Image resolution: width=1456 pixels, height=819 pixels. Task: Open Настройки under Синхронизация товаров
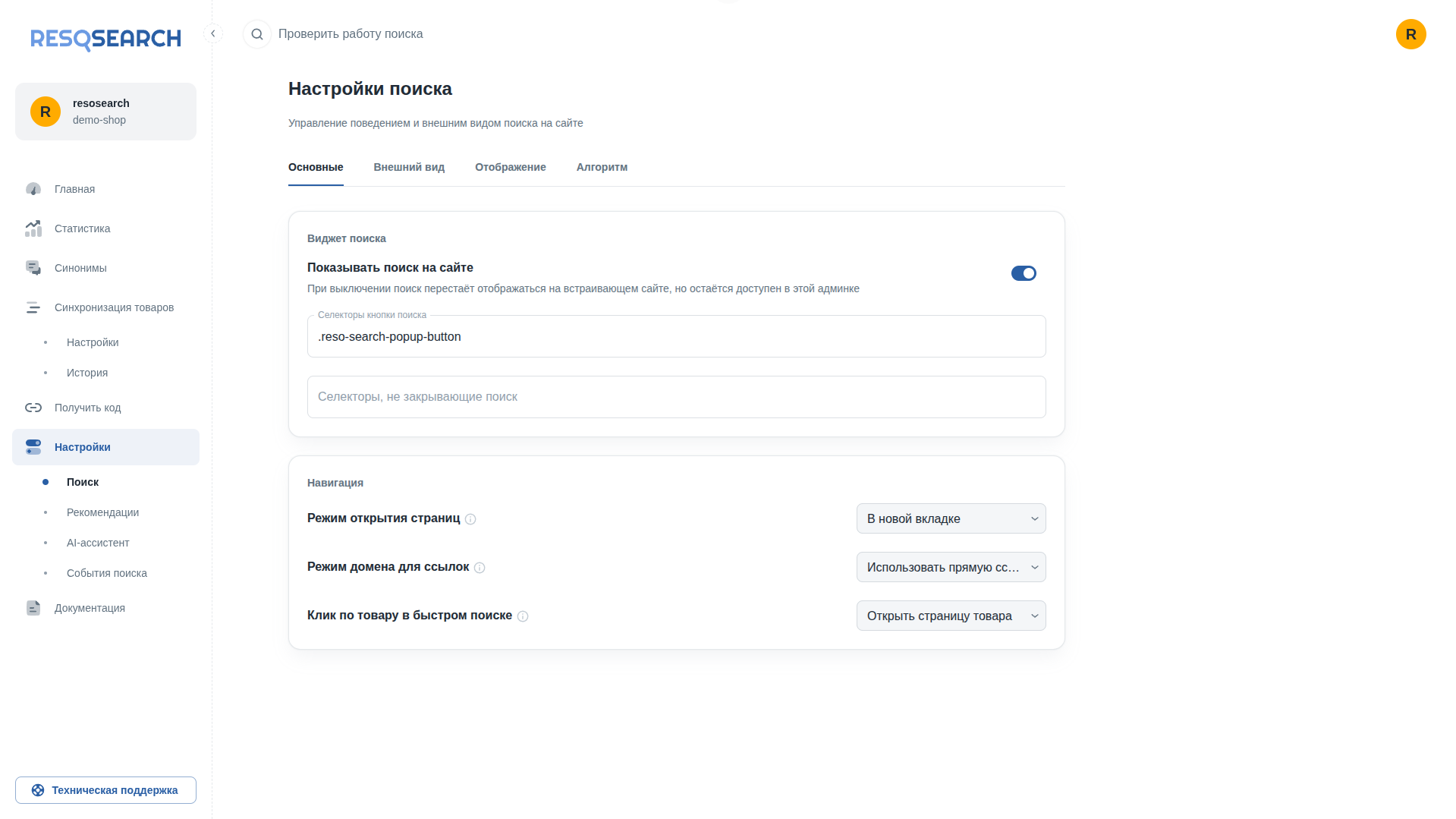click(x=105, y=342)
